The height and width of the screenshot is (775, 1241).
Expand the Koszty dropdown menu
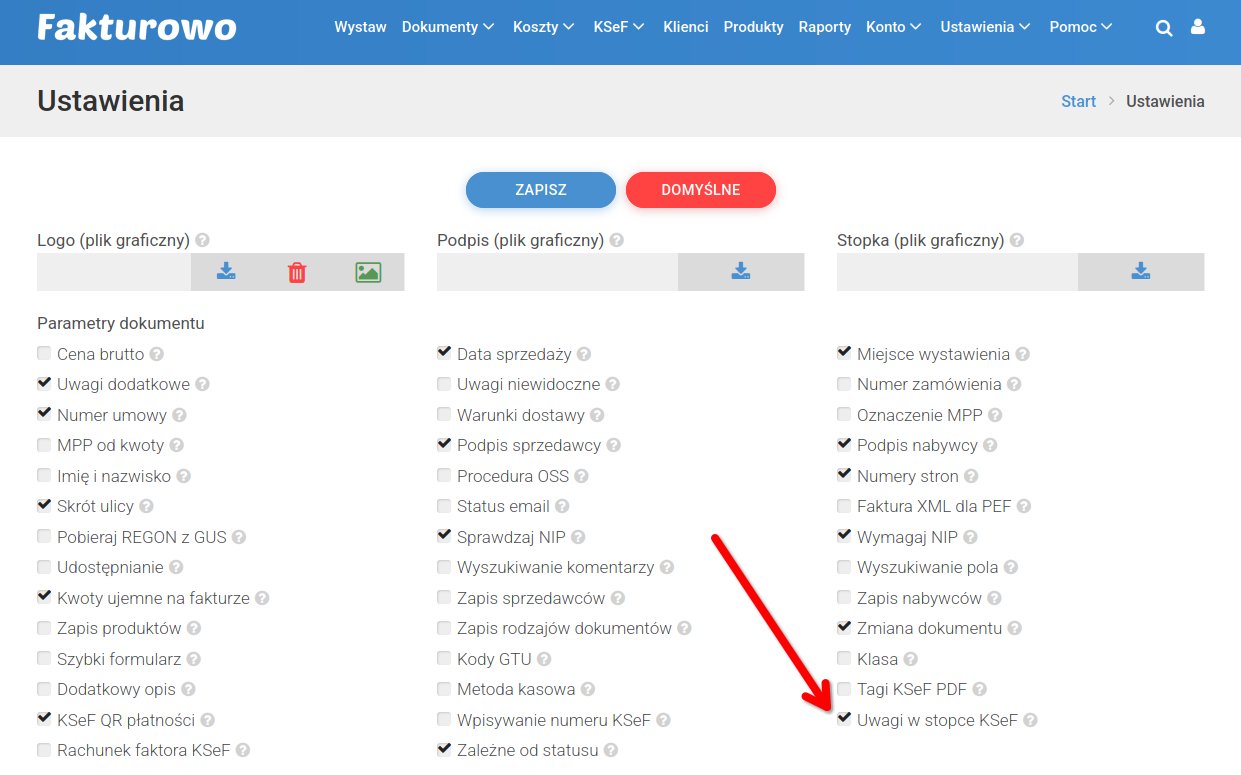[544, 27]
